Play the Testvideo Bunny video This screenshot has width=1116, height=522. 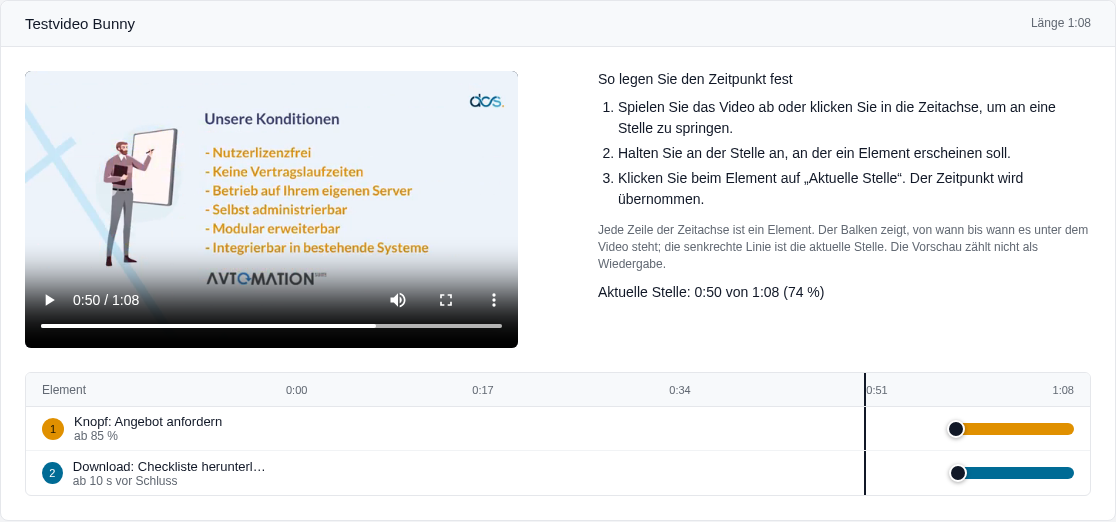(50, 301)
